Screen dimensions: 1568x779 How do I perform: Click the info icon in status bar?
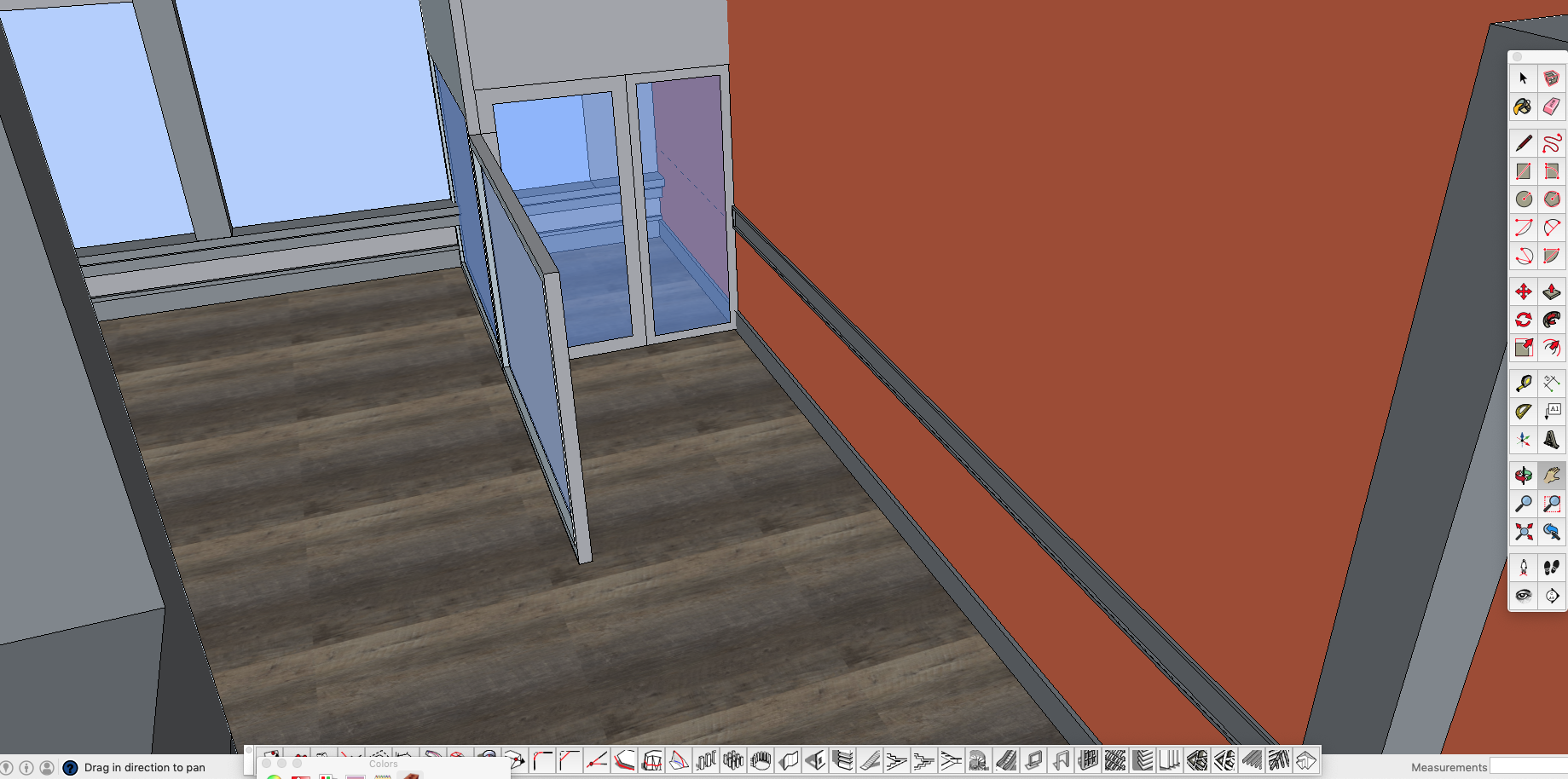(x=26, y=767)
